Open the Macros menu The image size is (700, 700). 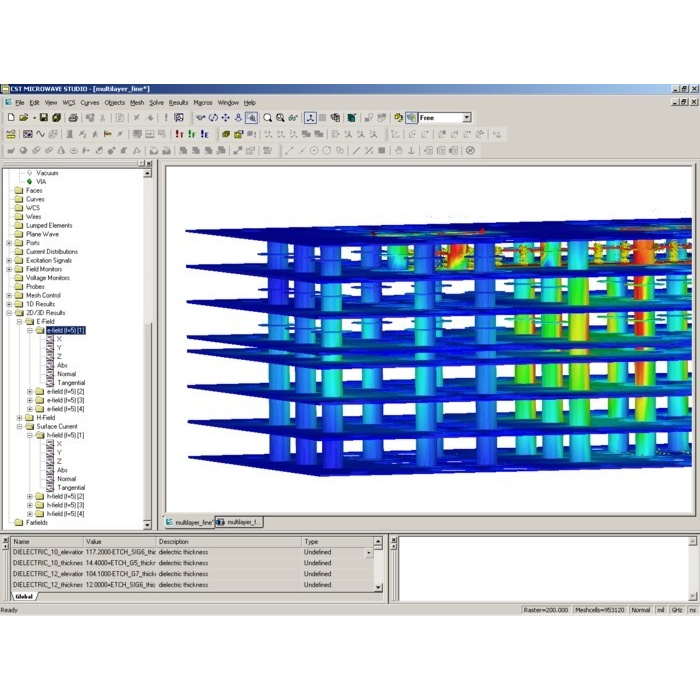pyautogui.click(x=203, y=102)
